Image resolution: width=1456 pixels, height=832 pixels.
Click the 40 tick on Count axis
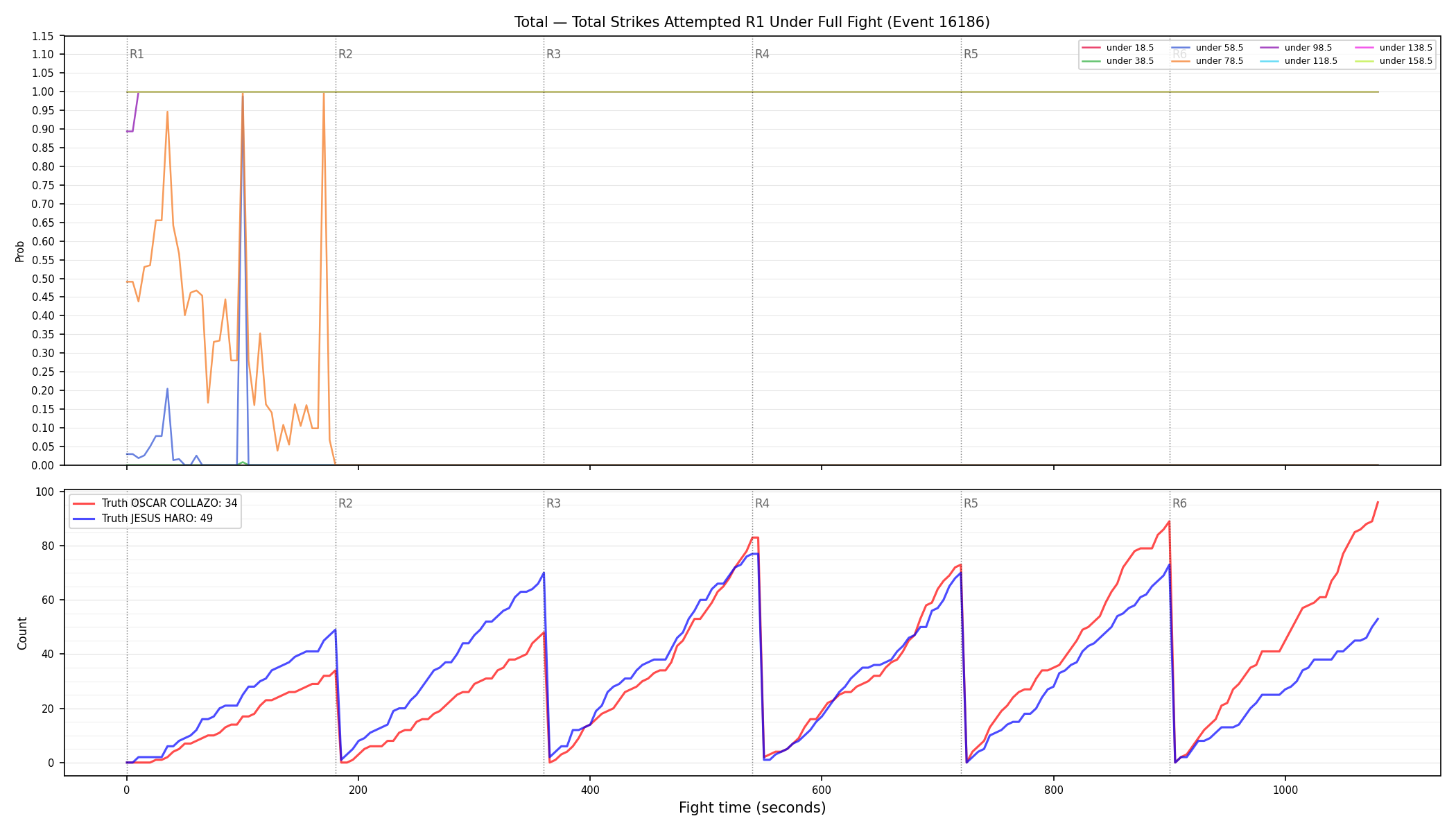click(48, 654)
